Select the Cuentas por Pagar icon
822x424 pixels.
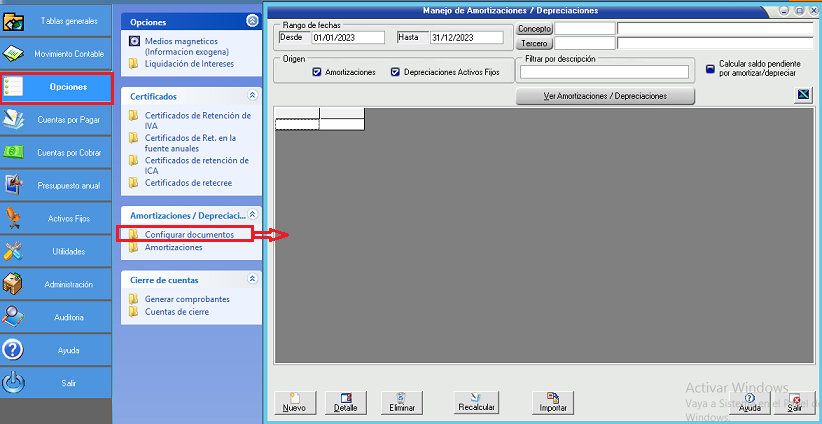coord(14,119)
